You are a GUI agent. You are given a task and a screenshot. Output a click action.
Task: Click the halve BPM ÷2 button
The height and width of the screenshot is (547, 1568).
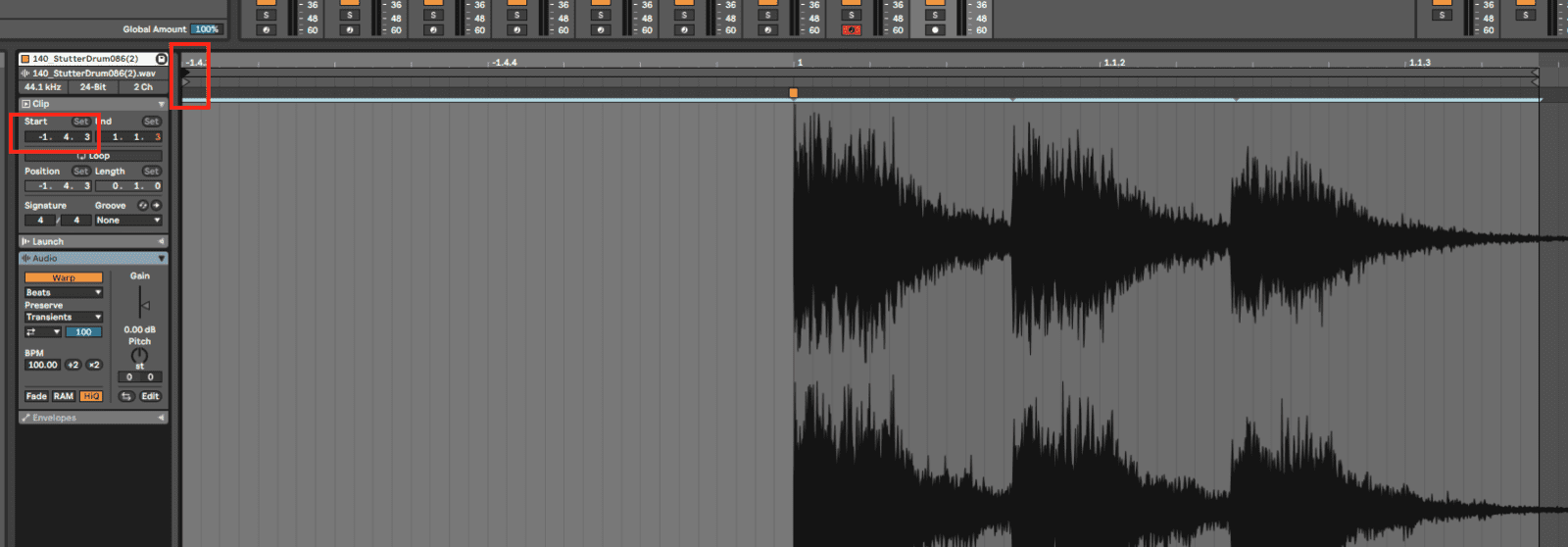pos(73,365)
